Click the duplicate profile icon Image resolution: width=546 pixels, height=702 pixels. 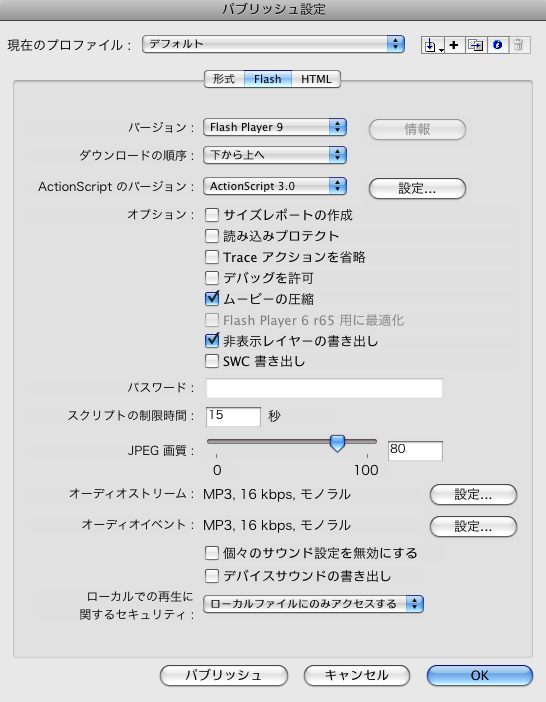pyautogui.click(x=476, y=45)
